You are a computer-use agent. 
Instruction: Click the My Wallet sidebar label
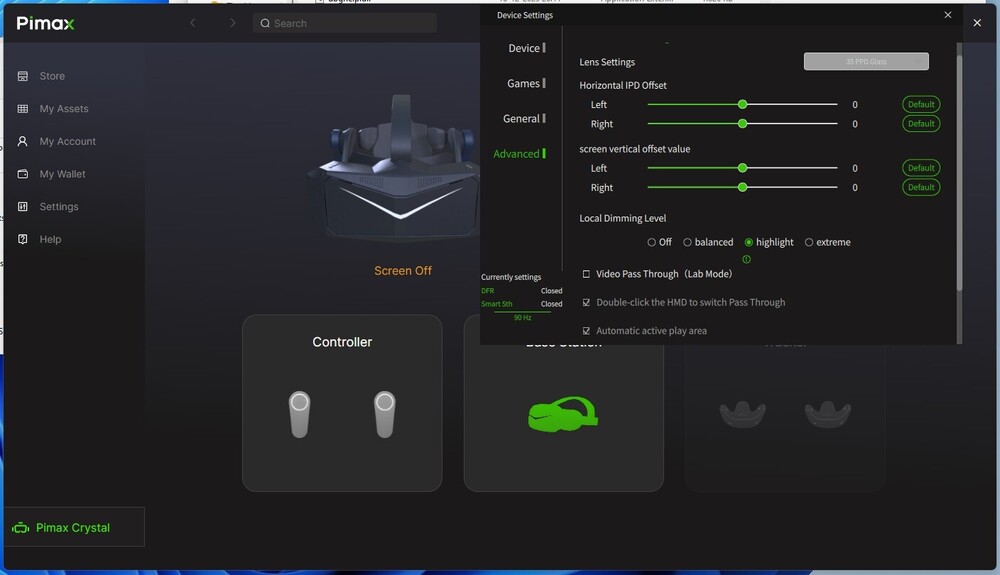pyautogui.click(x=62, y=174)
